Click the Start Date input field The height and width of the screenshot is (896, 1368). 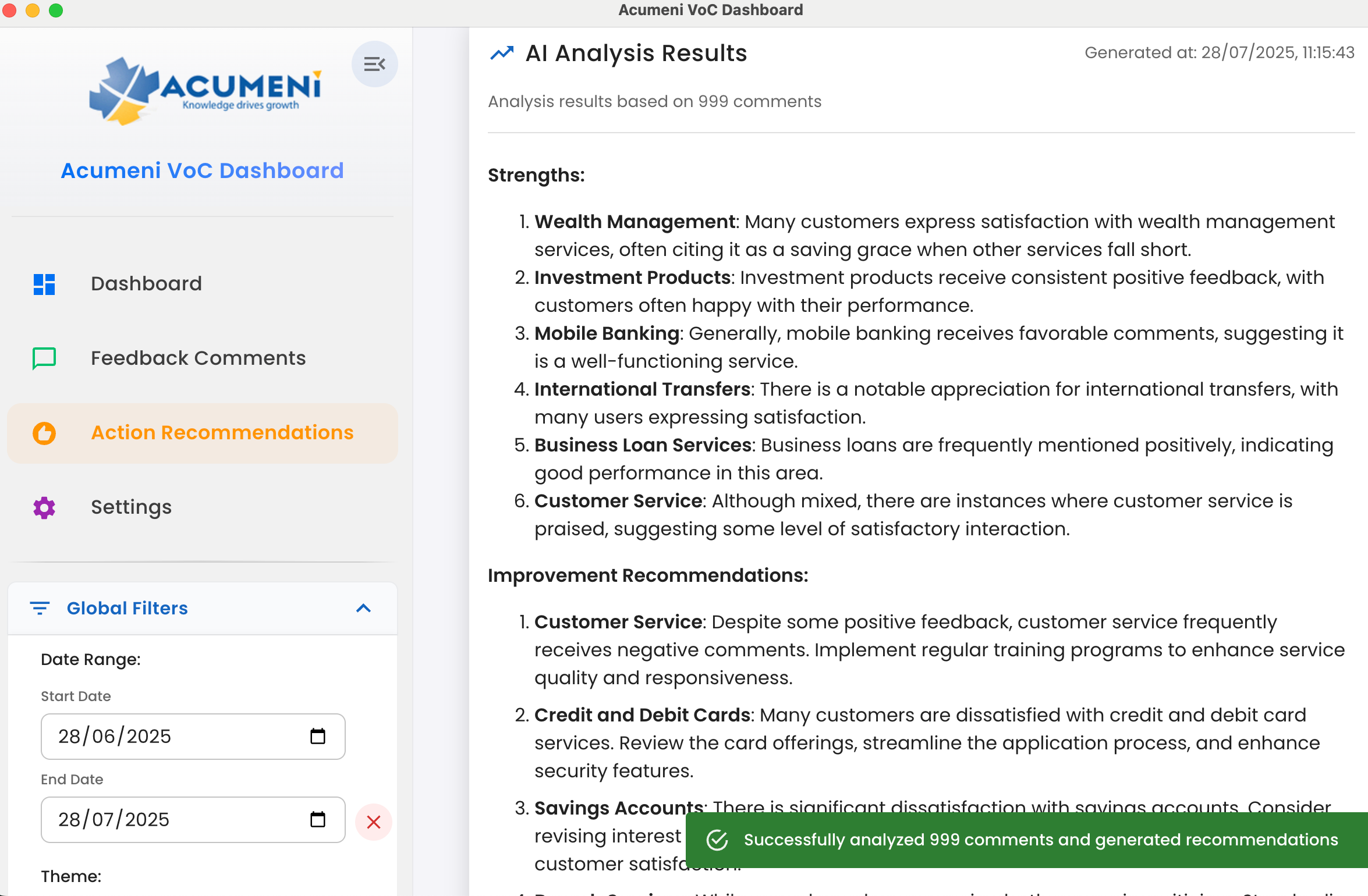175,737
